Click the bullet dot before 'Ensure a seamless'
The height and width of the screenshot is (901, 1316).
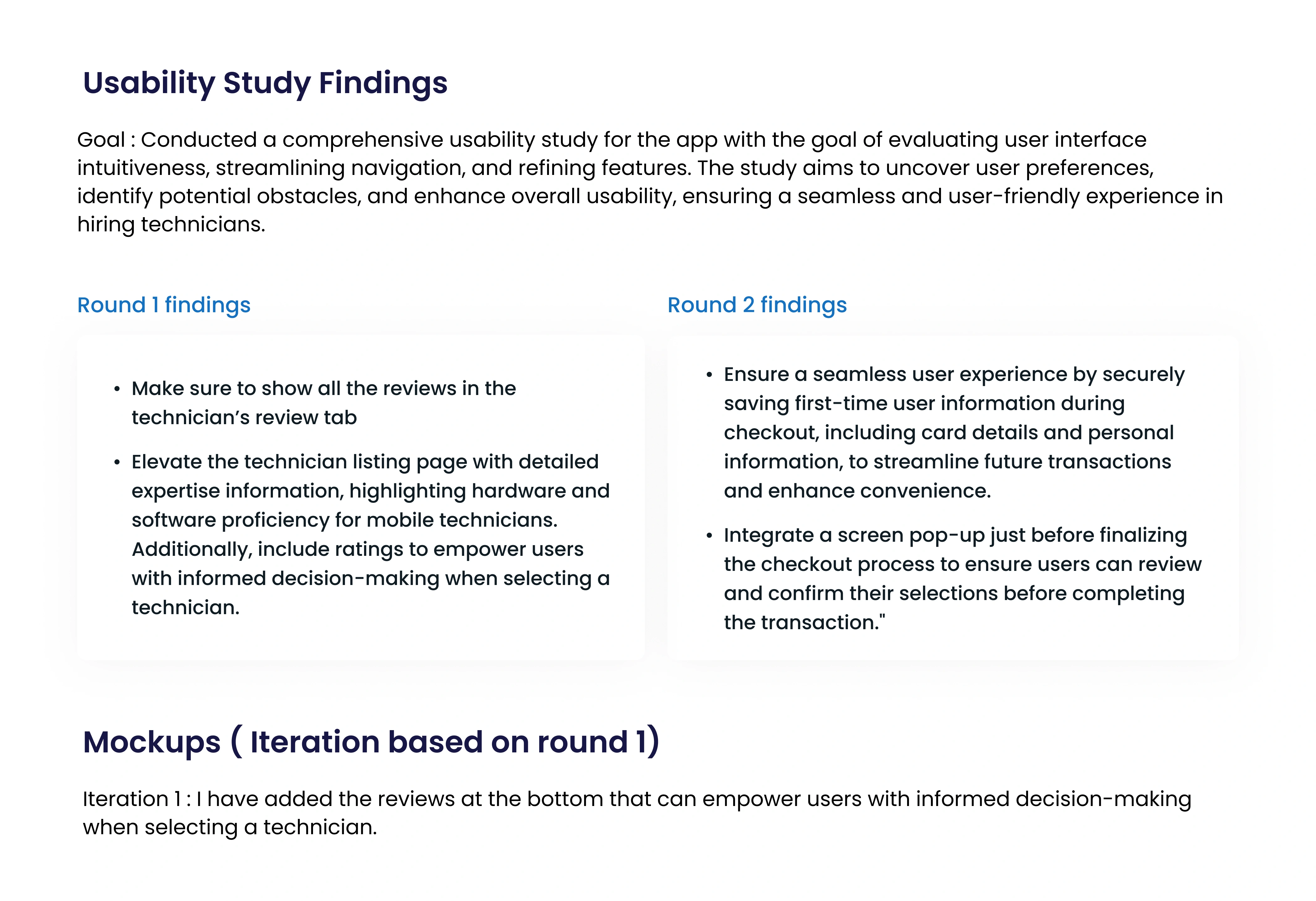tap(709, 375)
